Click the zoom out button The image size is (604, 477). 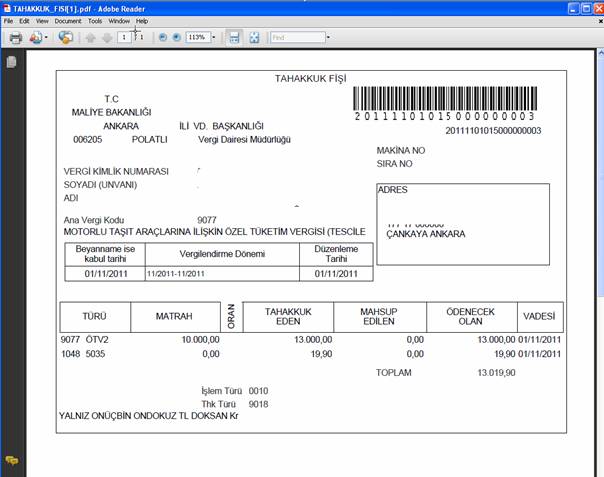163,38
